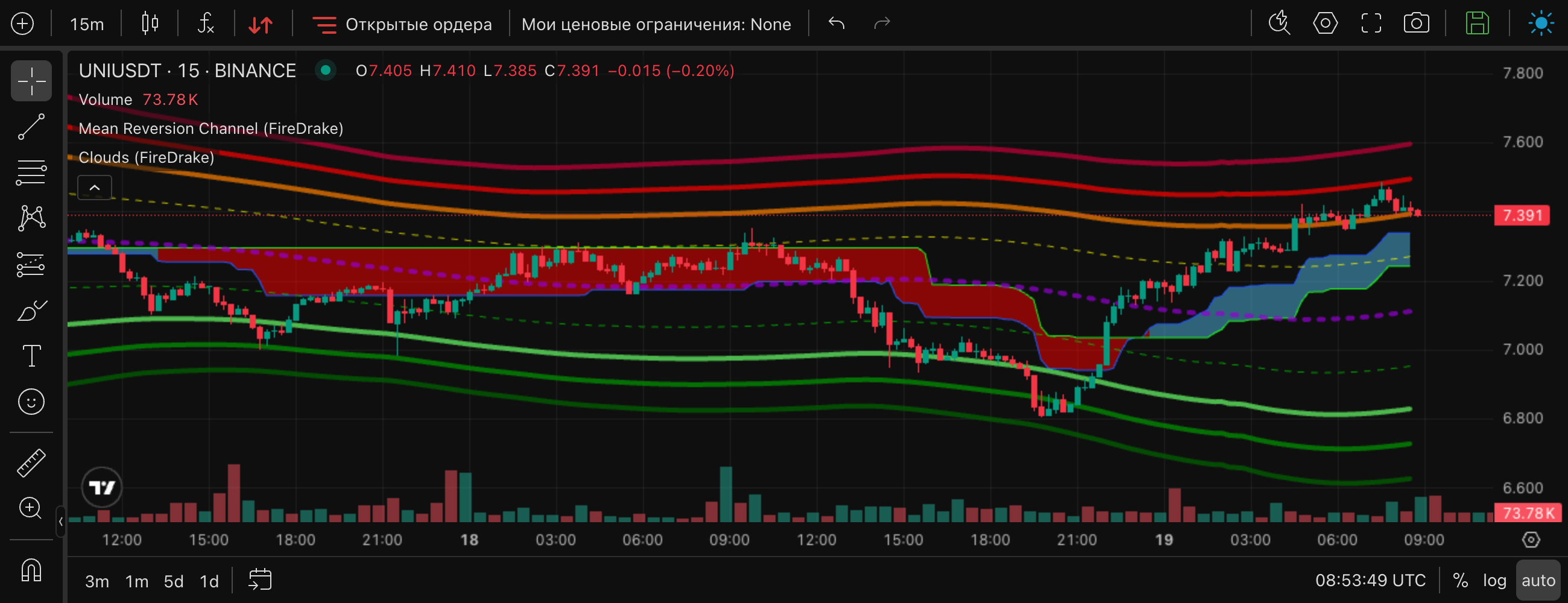Open the 15m timeframe selector
This screenshot has width=1568, height=603.
86,24
